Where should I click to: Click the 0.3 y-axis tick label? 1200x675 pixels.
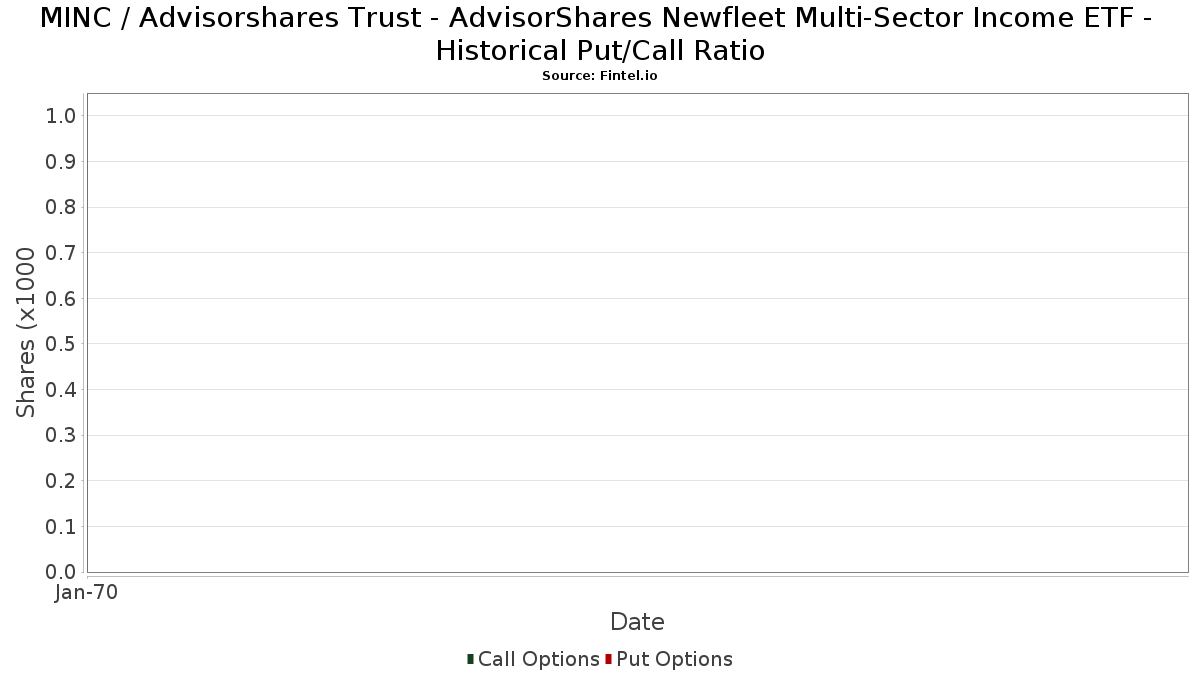click(x=61, y=436)
